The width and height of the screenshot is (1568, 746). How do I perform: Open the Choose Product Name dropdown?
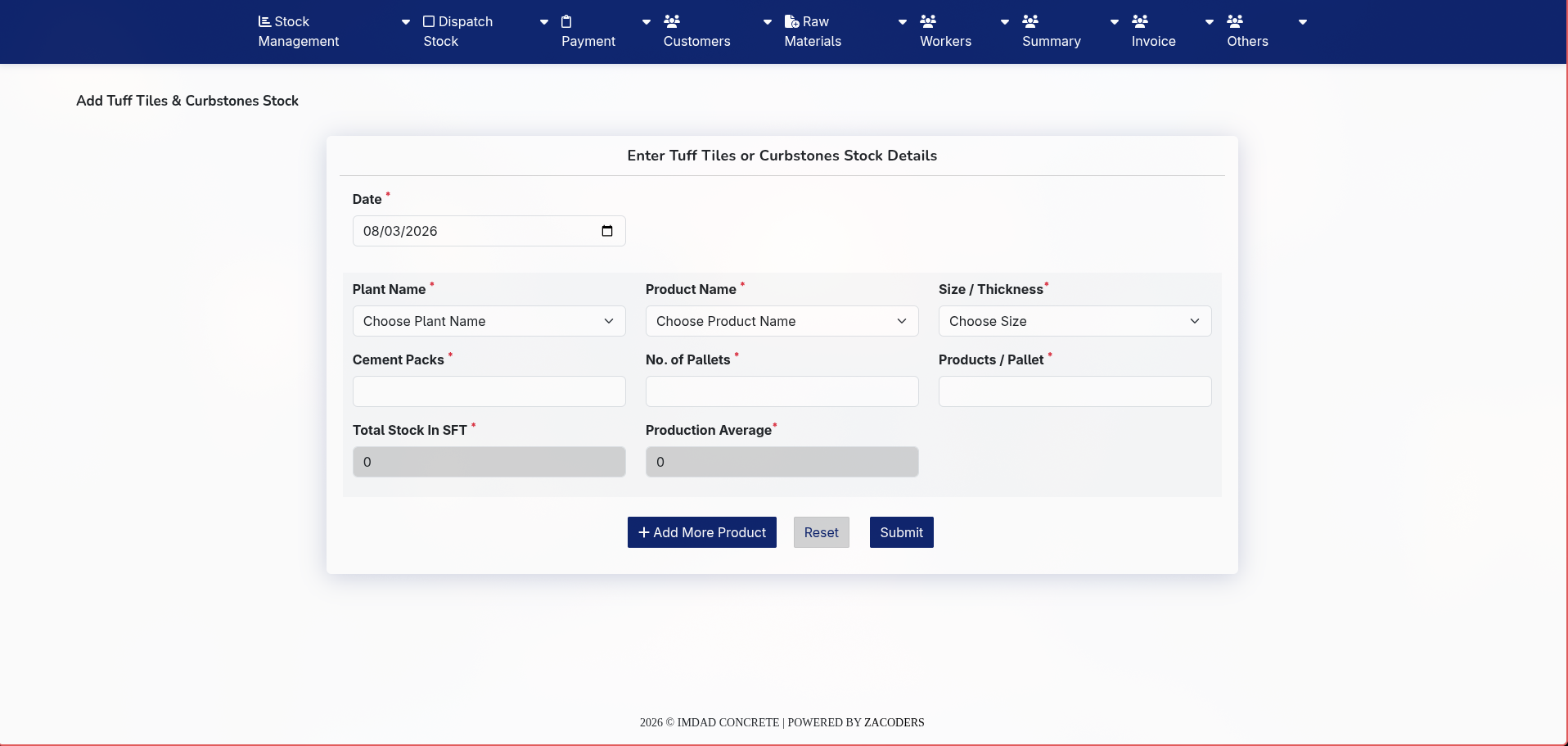pyautogui.click(x=782, y=321)
